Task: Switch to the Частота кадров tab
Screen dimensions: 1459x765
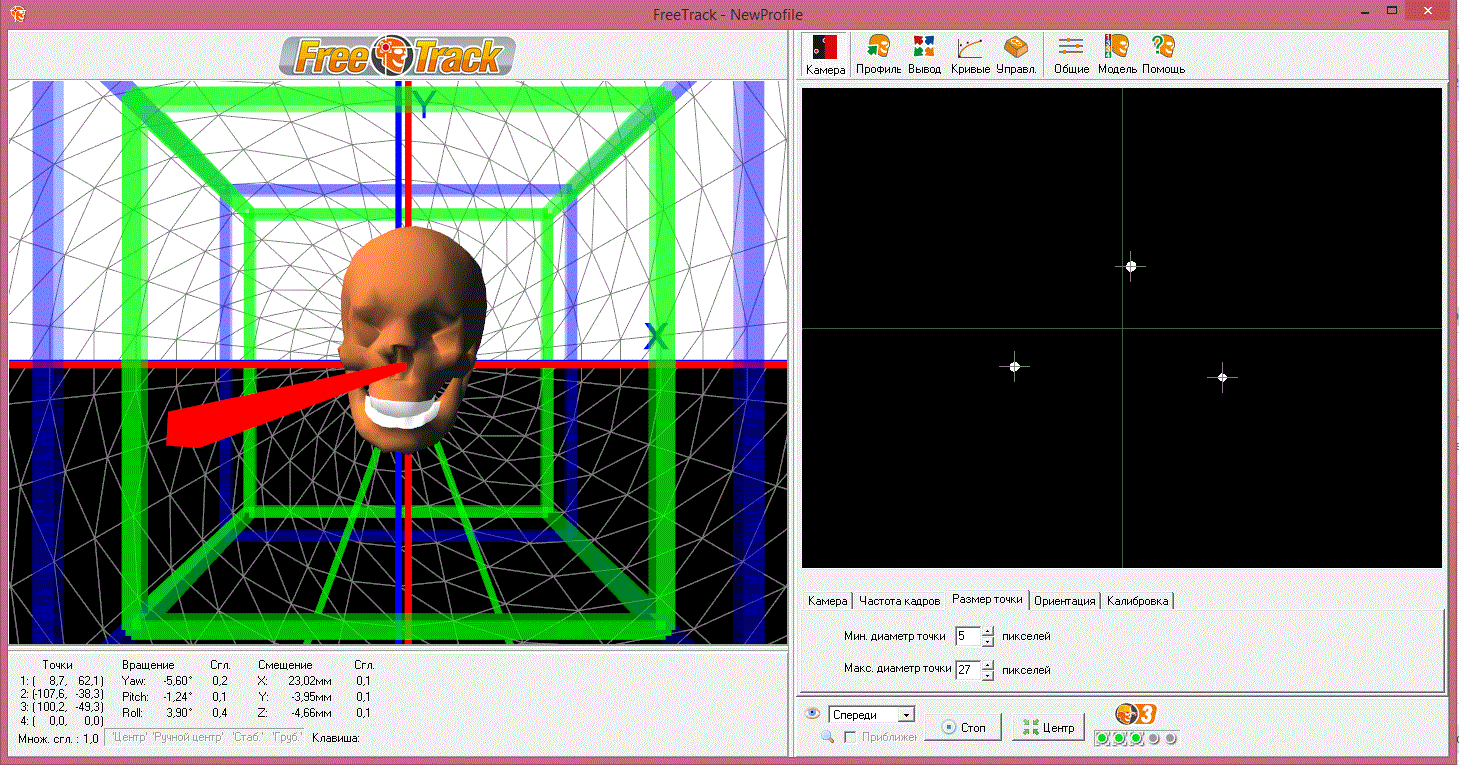Action: pos(899,601)
